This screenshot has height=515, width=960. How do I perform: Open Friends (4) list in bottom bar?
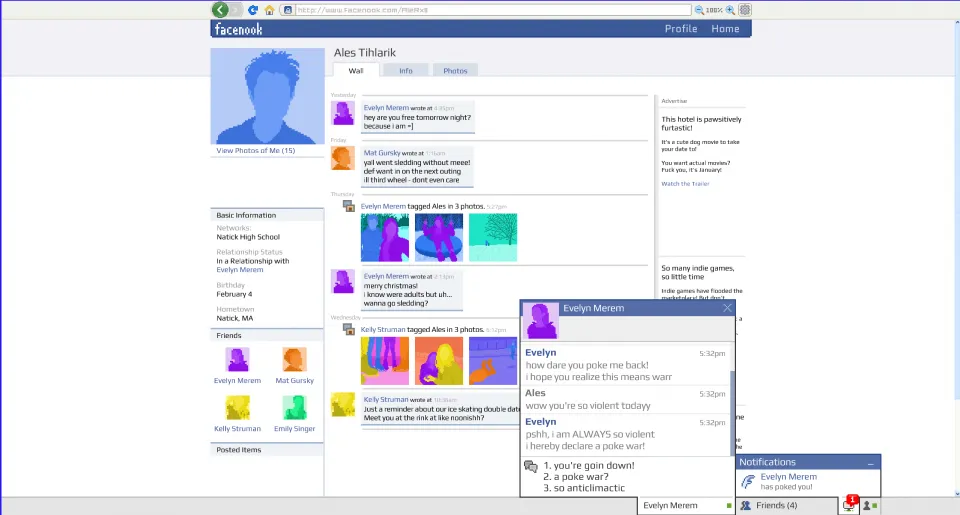point(787,506)
